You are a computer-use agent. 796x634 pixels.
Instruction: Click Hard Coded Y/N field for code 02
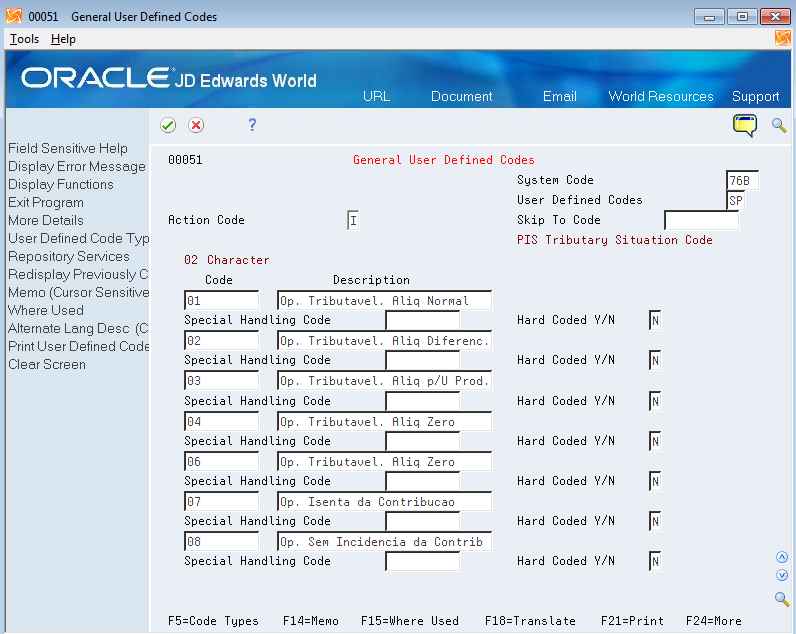click(655, 360)
